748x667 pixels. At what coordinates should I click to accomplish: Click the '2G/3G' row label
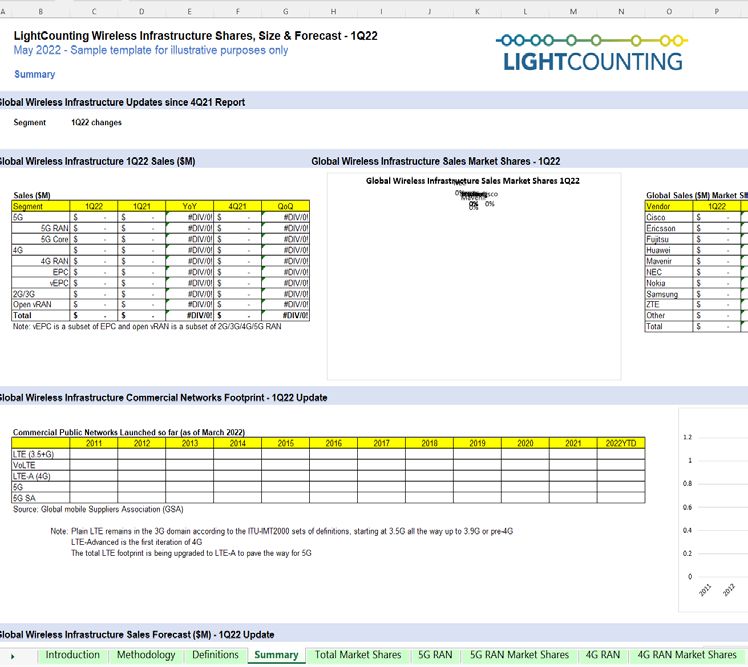click(x=41, y=294)
